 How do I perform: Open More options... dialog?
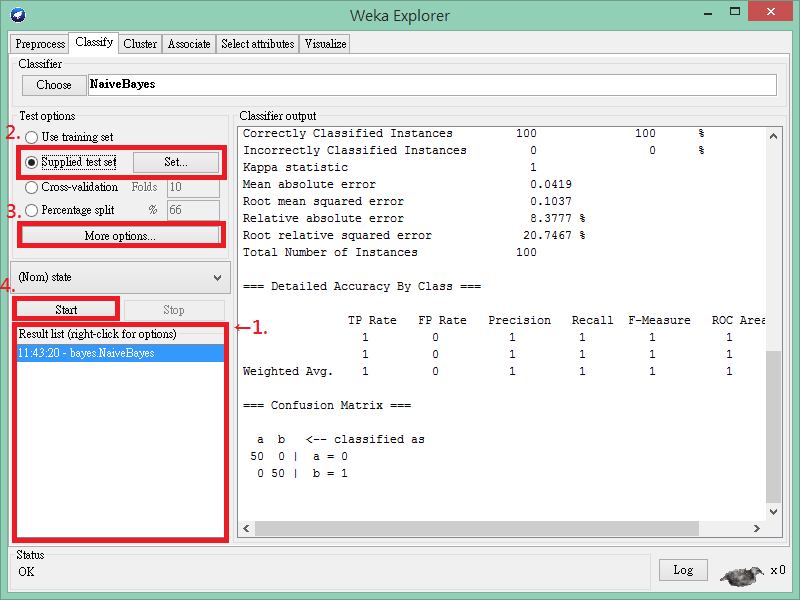[120, 236]
